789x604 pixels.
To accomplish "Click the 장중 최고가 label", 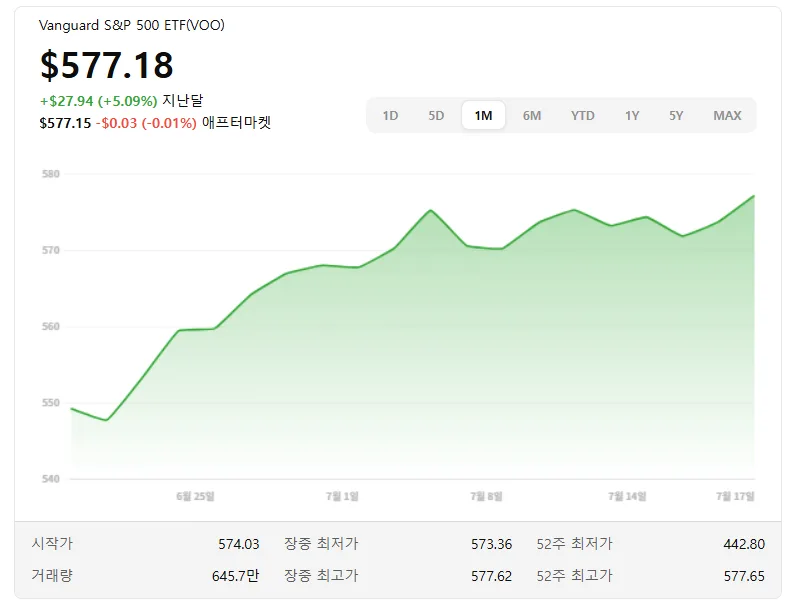I will click(x=321, y=575).
